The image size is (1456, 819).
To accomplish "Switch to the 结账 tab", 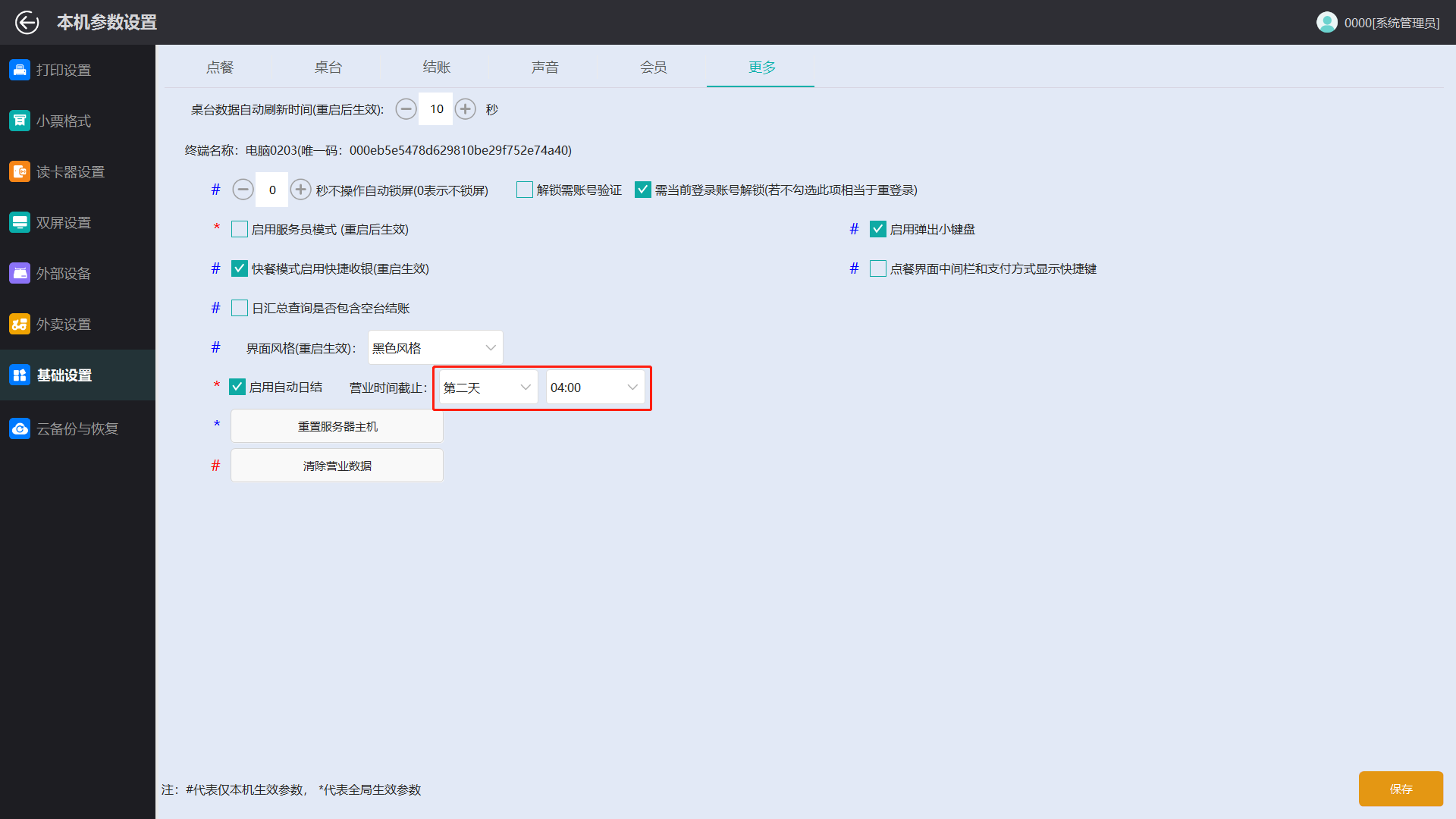I will 437,67.
